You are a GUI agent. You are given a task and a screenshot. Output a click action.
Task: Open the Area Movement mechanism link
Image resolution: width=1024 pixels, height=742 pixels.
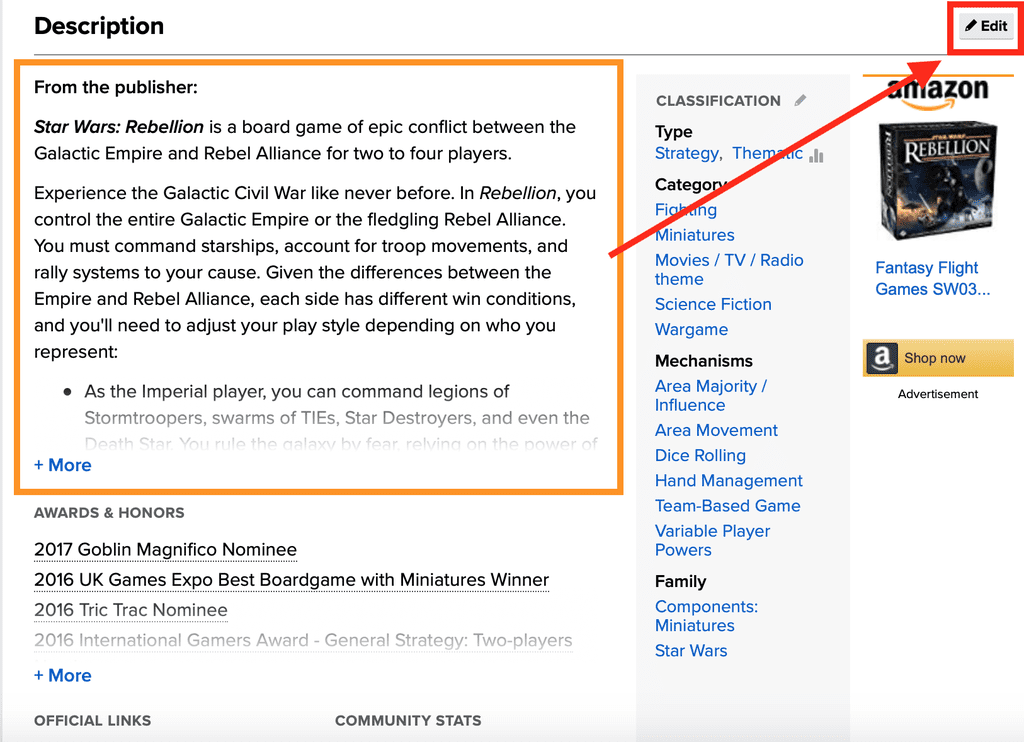click(x=716, y=430)
